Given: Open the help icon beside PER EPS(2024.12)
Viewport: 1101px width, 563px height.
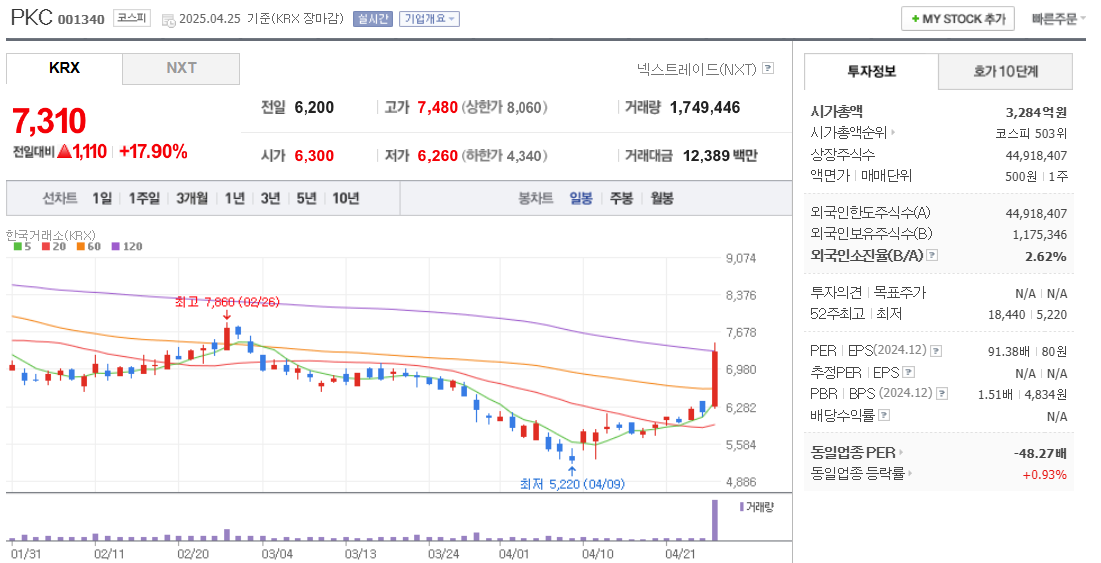Looking at the screenshot, I should click(x=935, y=351).
